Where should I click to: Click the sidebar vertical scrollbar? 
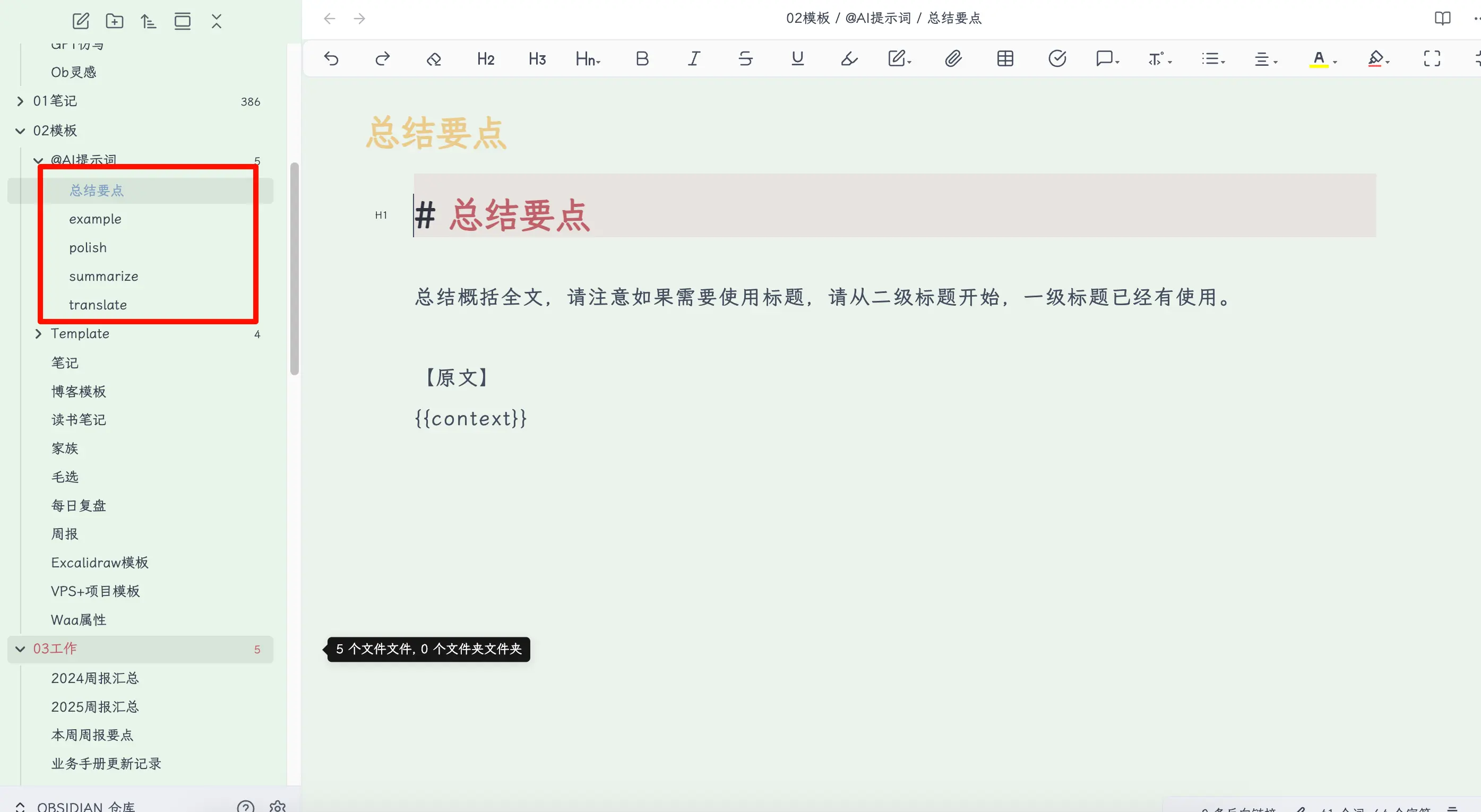pos(295,269)
